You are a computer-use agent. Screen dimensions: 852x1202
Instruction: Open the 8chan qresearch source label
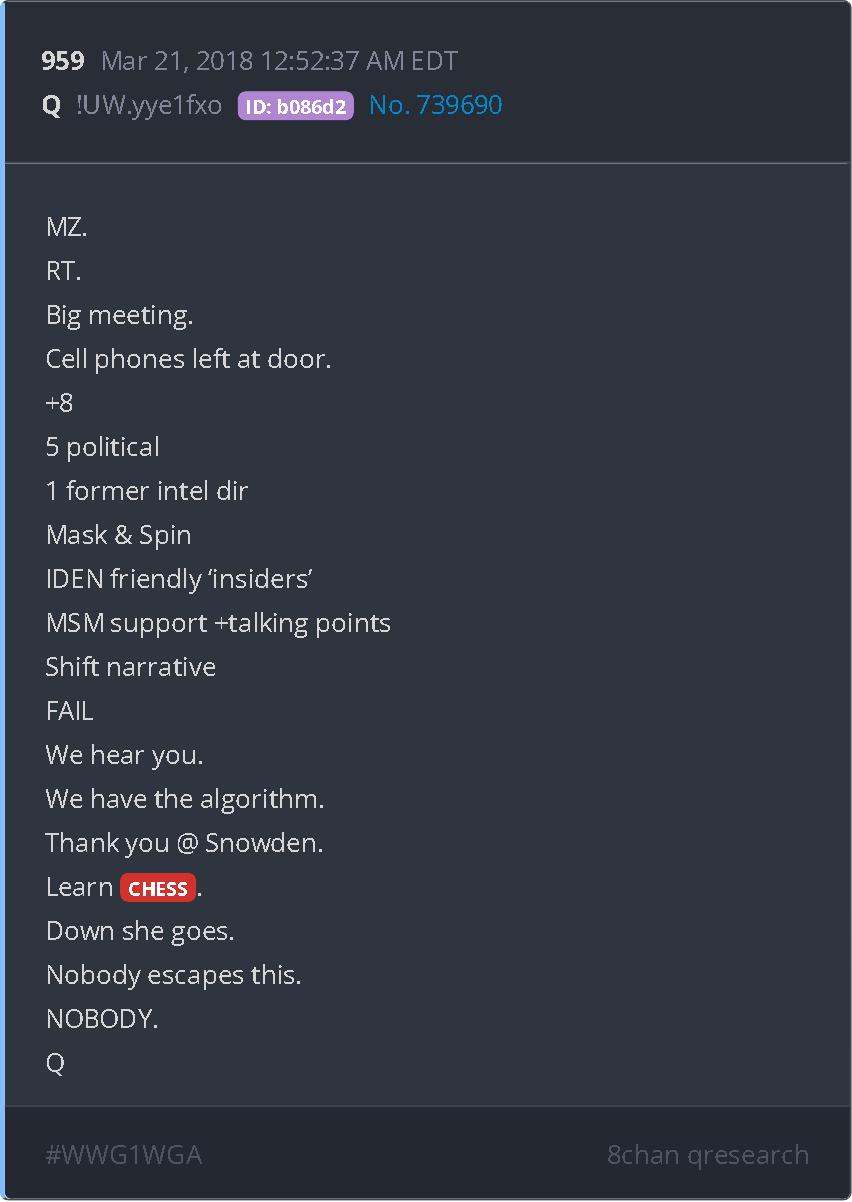(707, 1155)
